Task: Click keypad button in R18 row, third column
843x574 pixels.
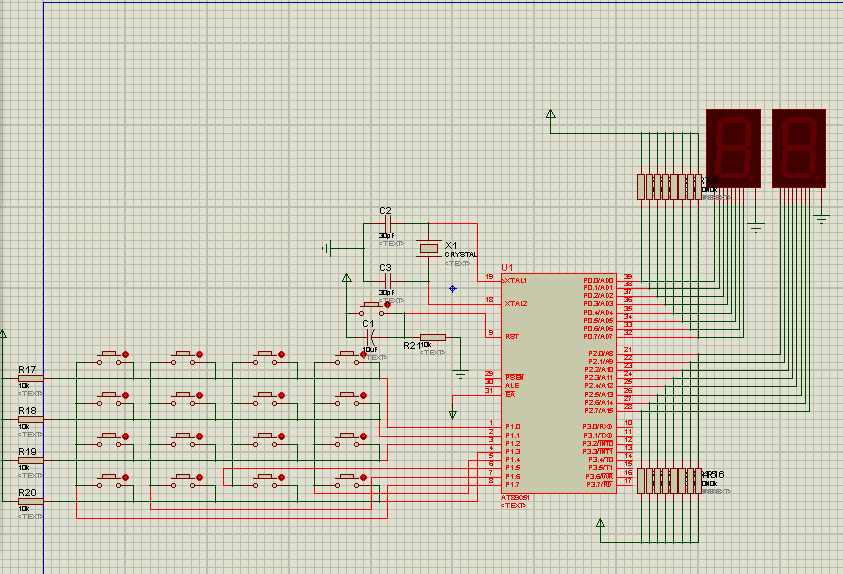Action: coord(265,399)
